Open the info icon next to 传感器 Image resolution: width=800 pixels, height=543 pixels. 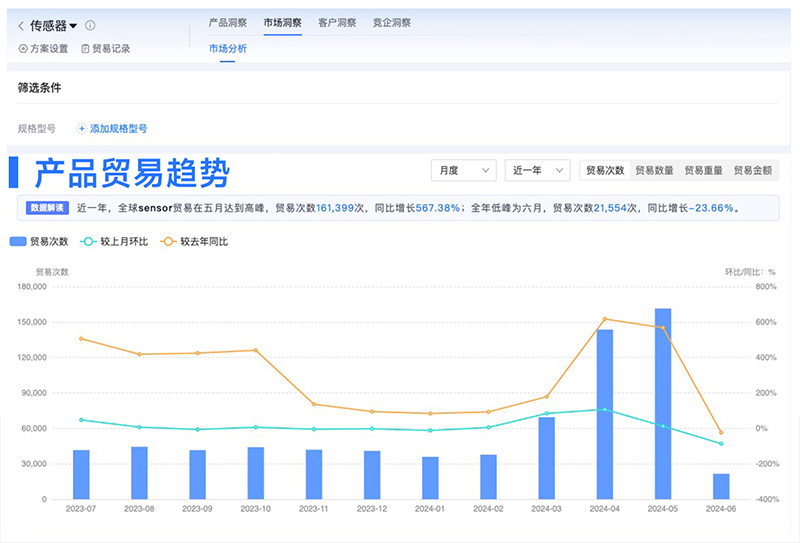pos(90,26)
